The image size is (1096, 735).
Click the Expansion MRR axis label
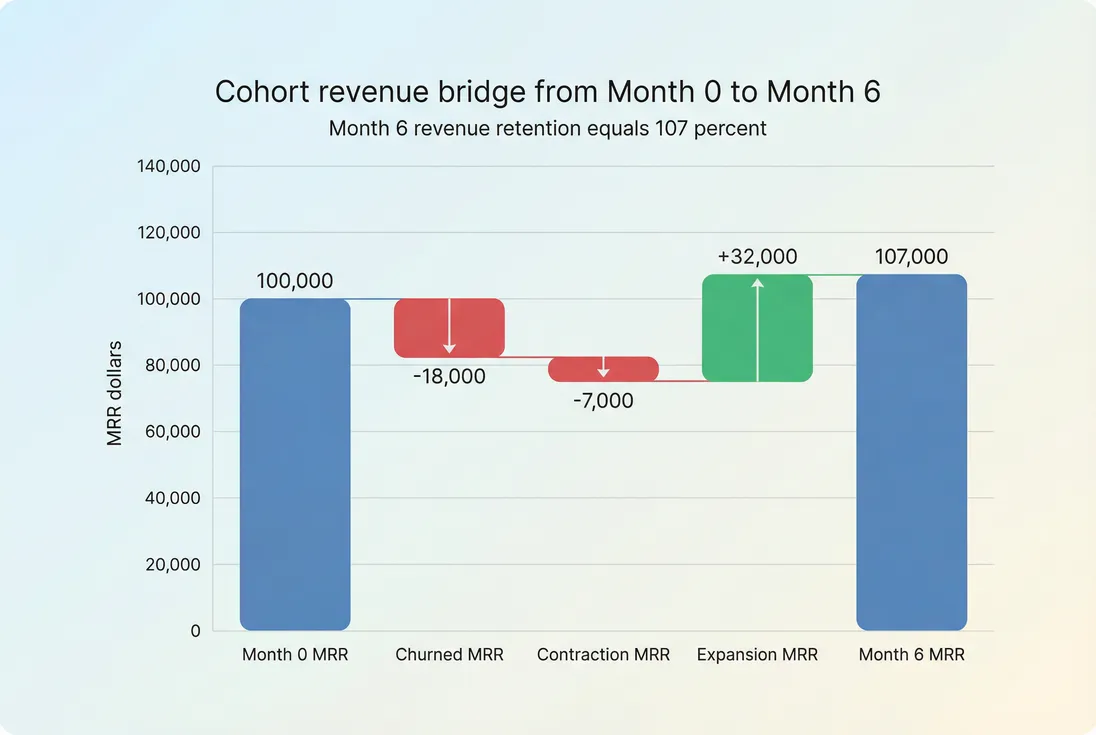point(758,654)
